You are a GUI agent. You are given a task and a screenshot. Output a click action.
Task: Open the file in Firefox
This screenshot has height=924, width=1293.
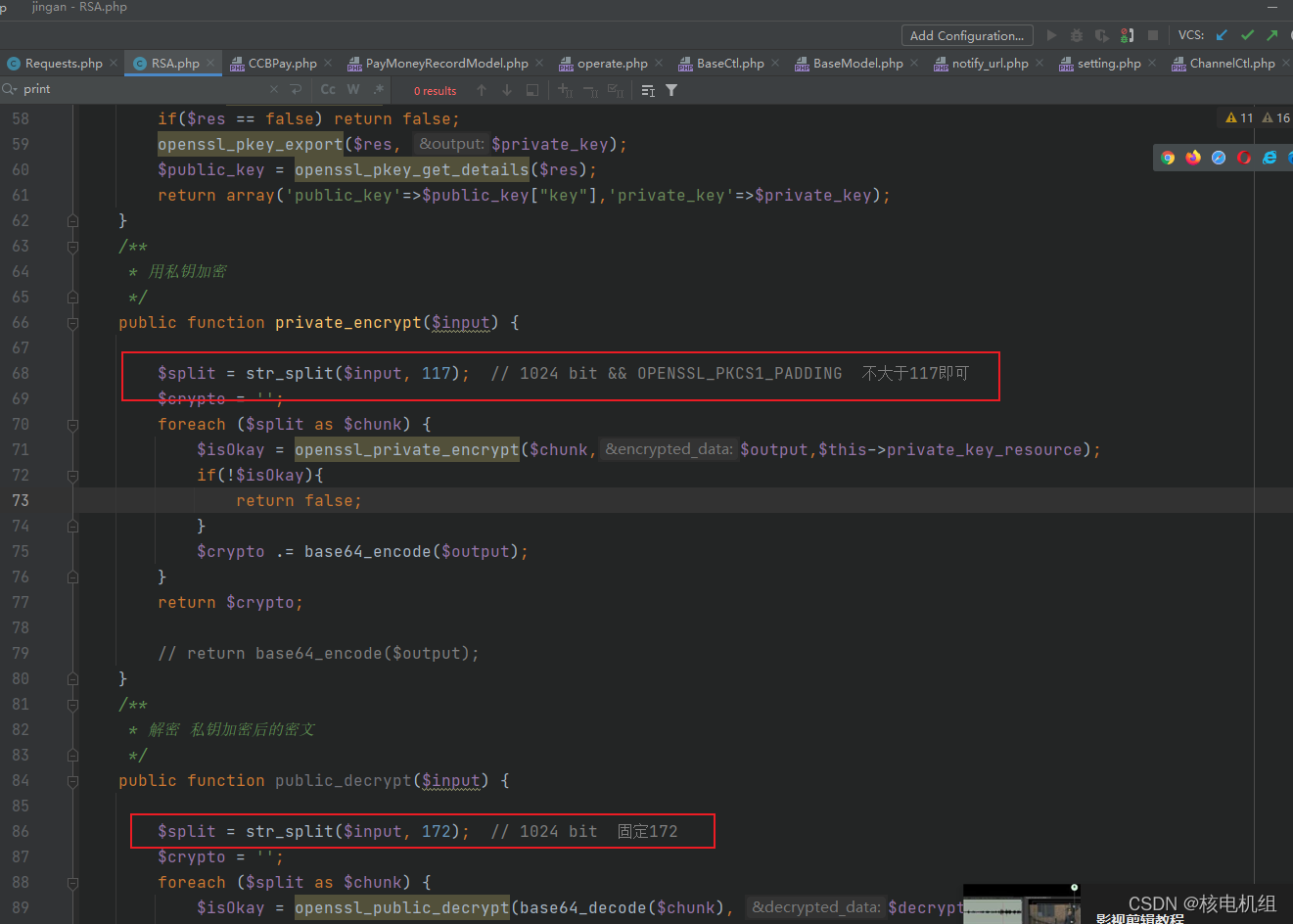(x=1193, y=157)
